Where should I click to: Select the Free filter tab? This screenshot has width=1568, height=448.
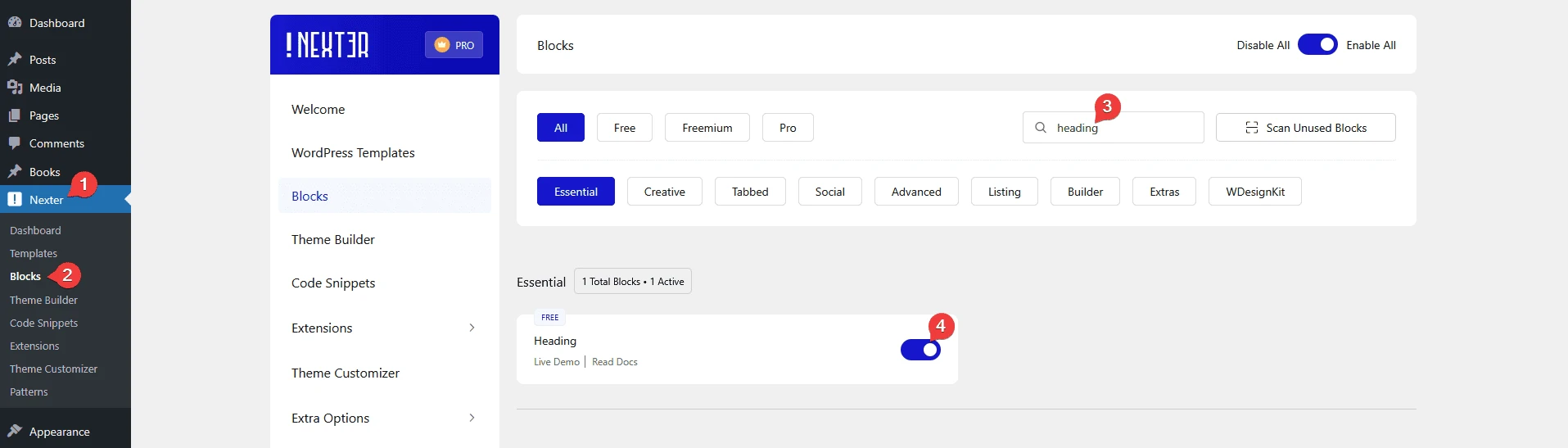coord(625,128)
